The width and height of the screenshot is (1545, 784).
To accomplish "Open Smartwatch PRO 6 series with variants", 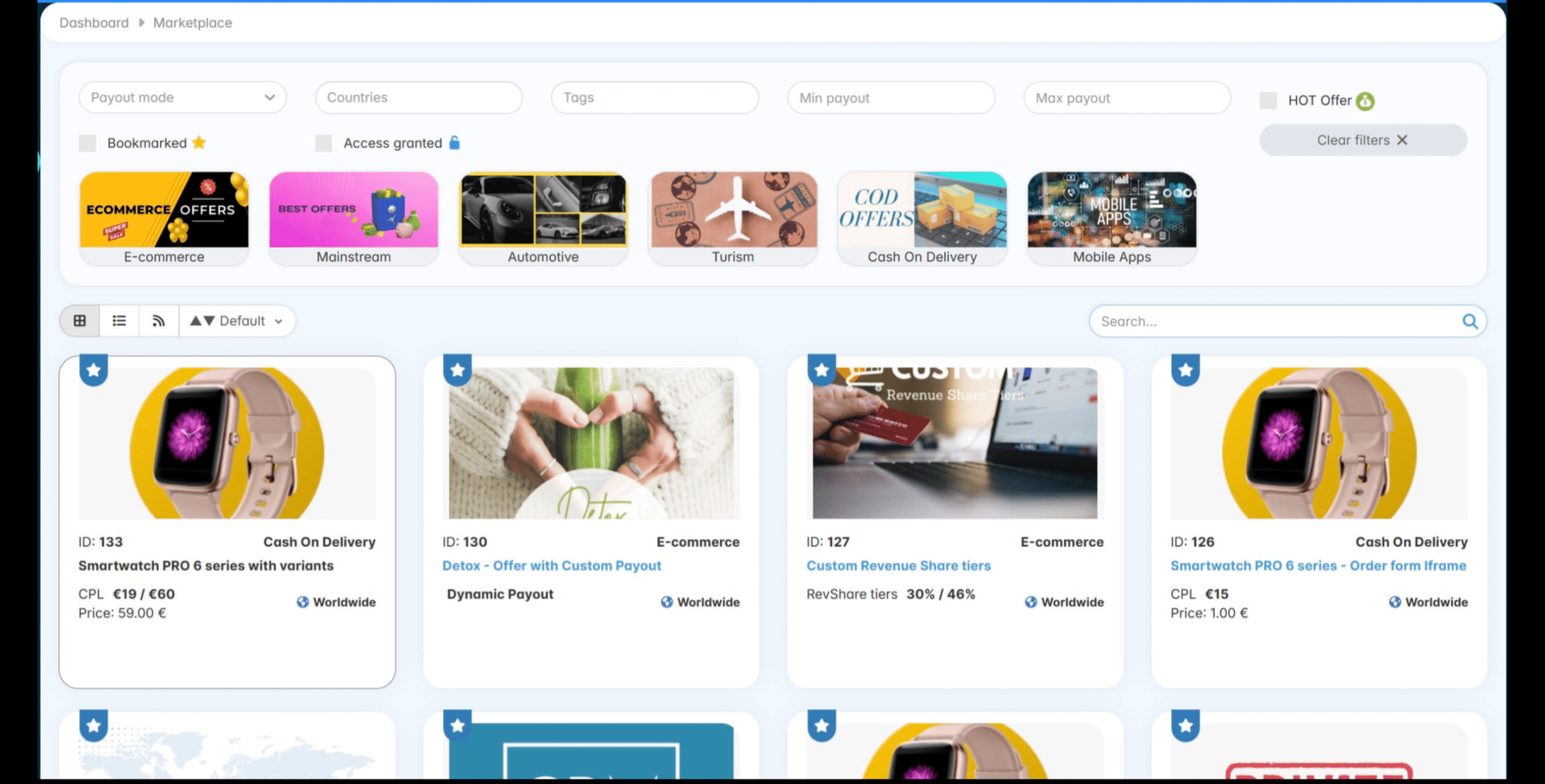I will (205, 565).
